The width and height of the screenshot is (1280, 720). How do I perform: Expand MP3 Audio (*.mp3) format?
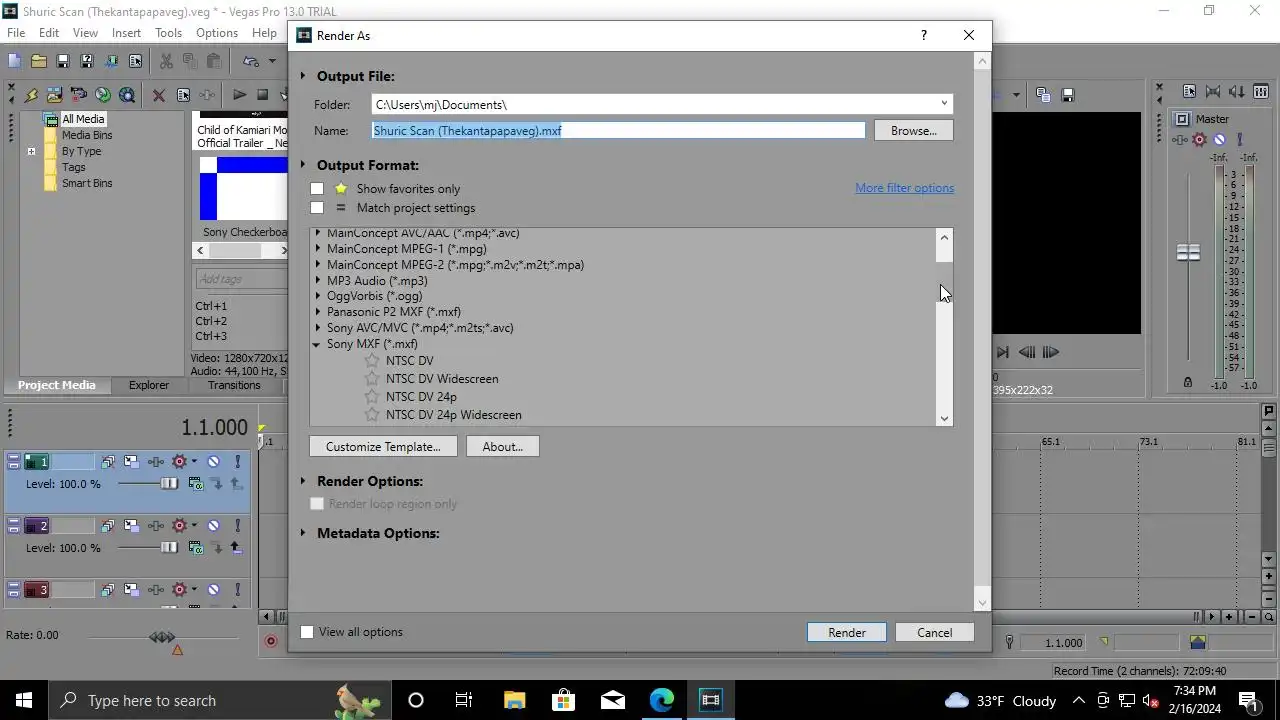[318, 281]
